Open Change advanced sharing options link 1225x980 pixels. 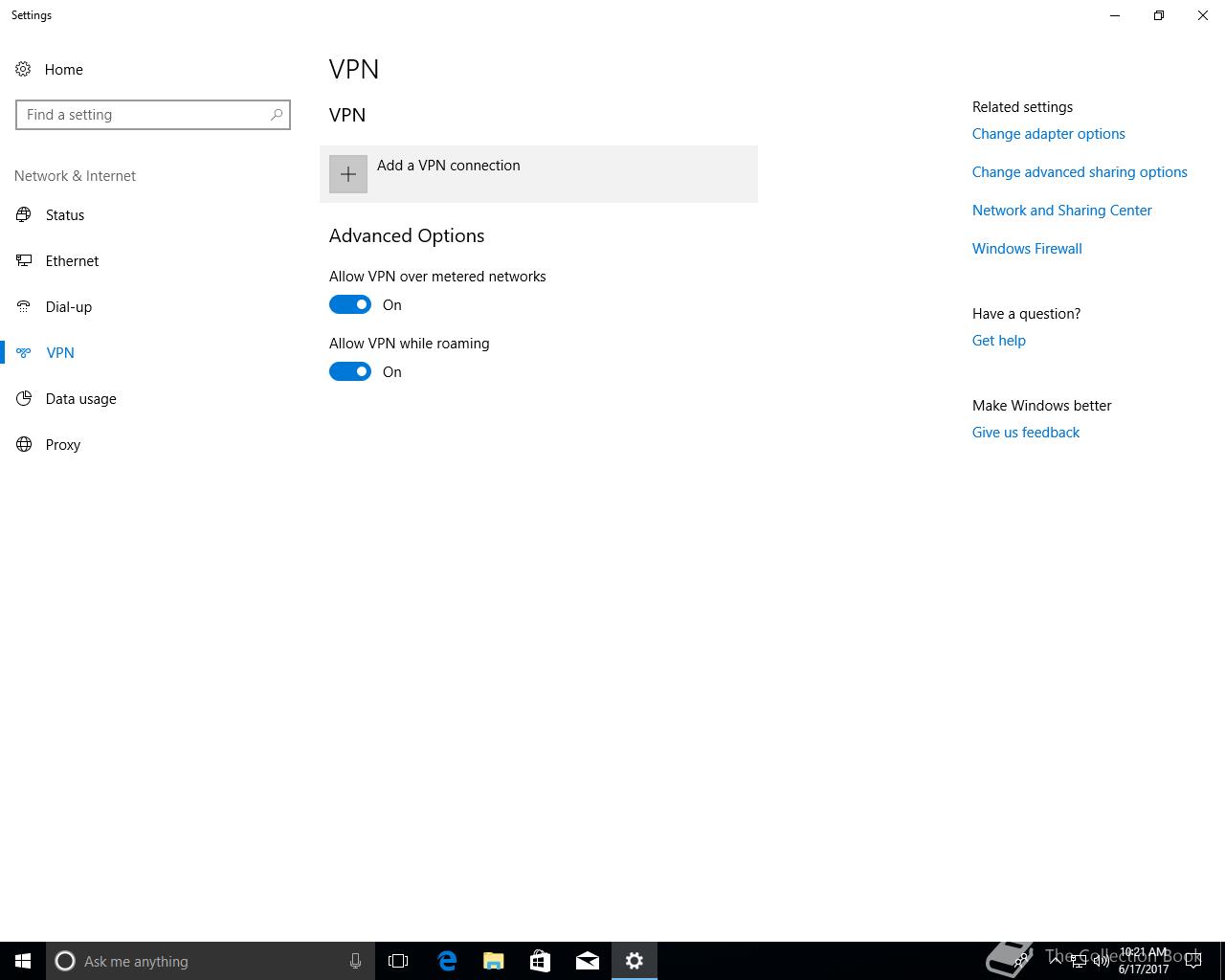point(1080,172)
